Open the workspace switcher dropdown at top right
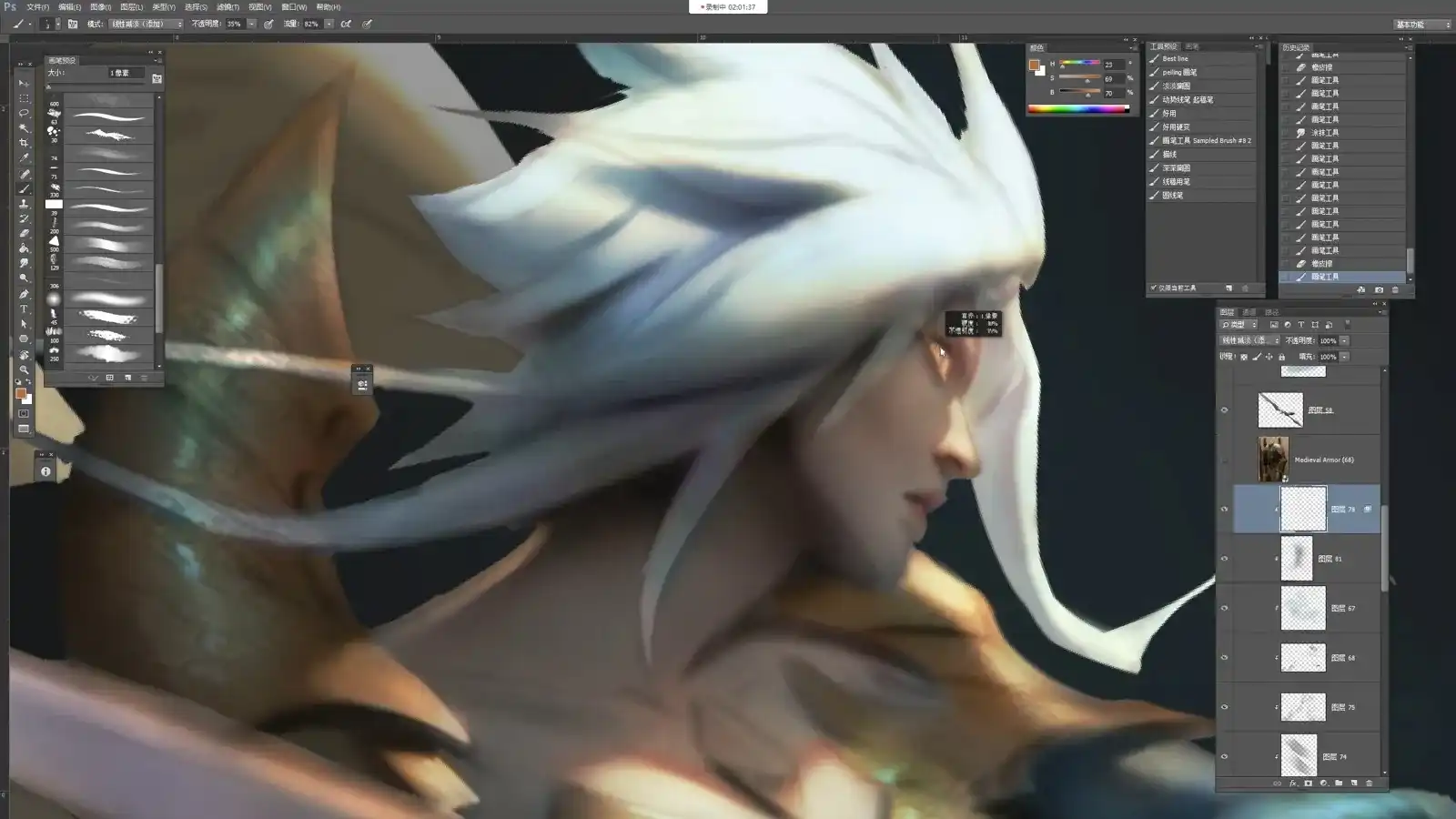Screen dimensions: 1456x819 1422,25
